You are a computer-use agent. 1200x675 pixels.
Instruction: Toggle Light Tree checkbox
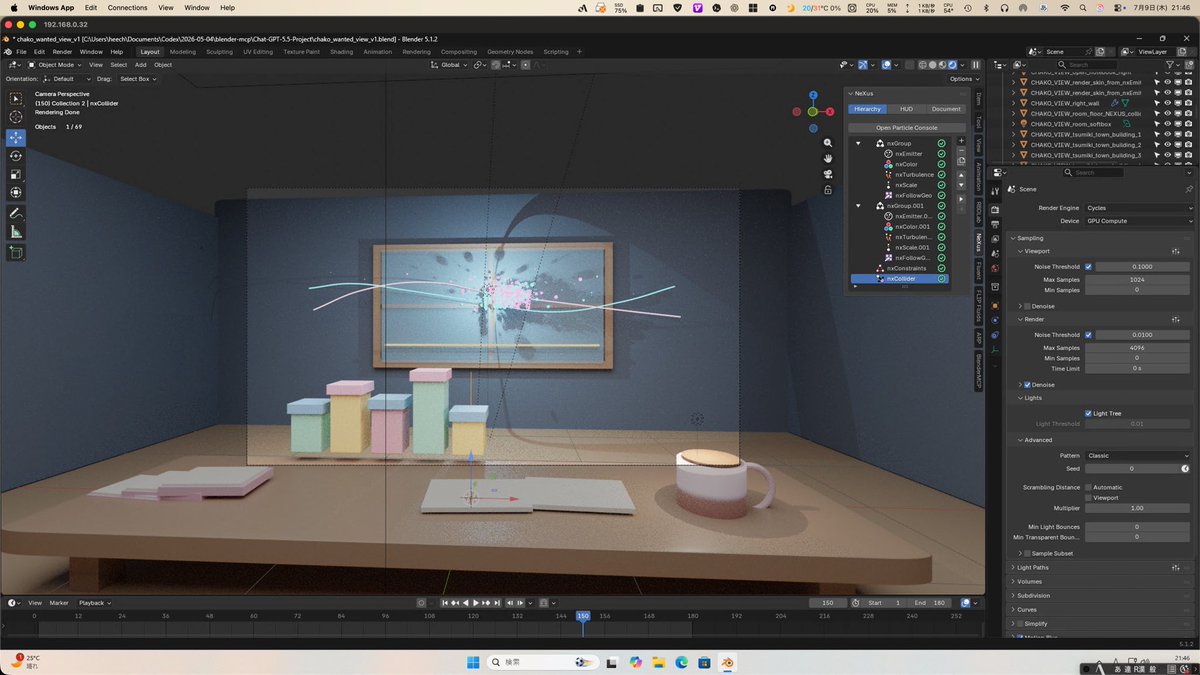[1088, 413]
